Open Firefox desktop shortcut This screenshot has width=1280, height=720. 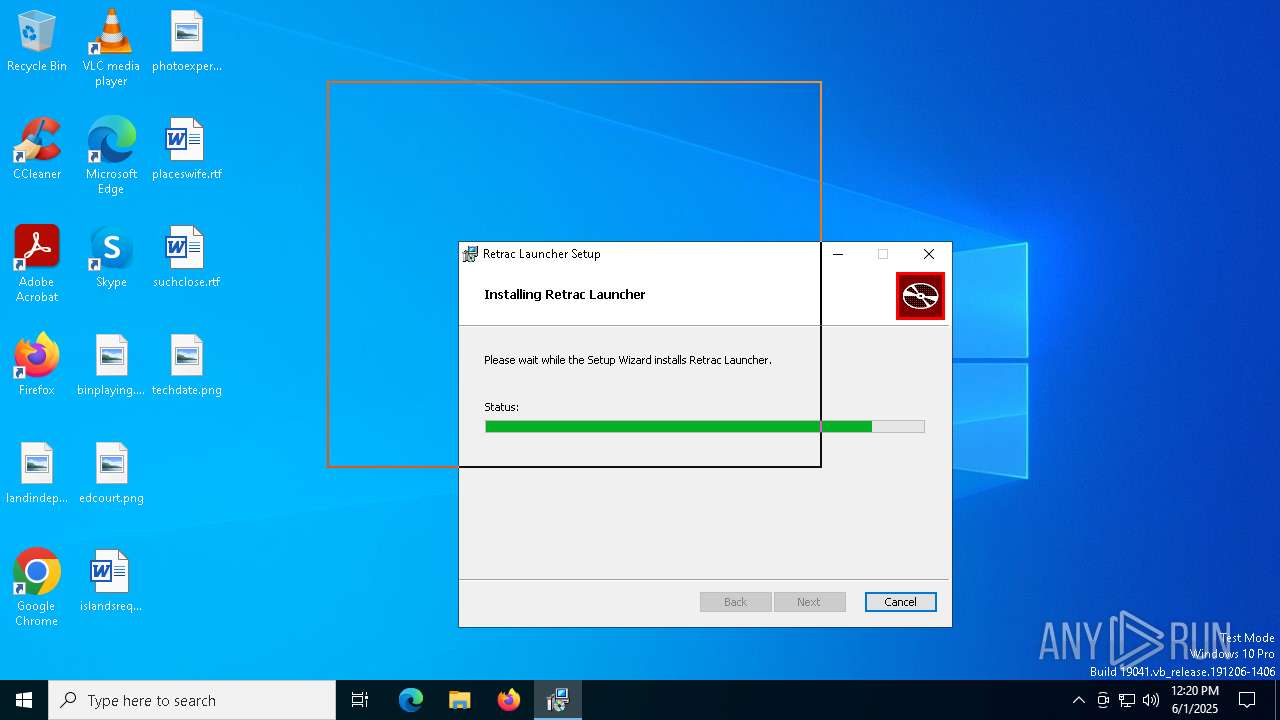[37, 366]
